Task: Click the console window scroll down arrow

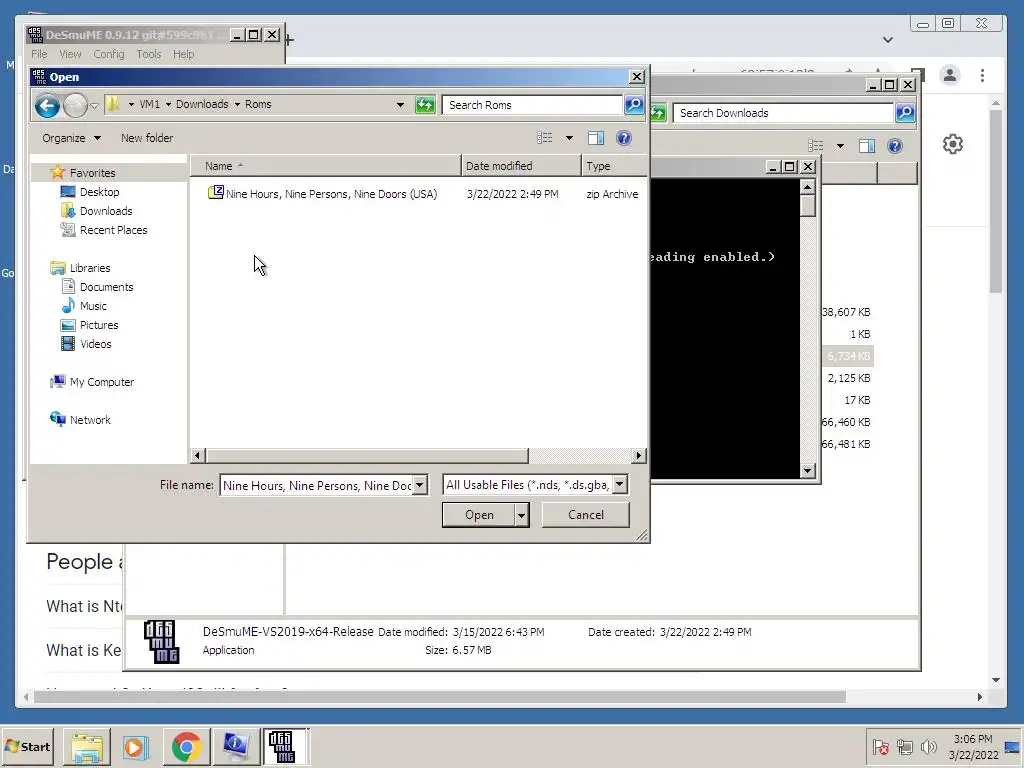Action: click(x=808, y=470)
